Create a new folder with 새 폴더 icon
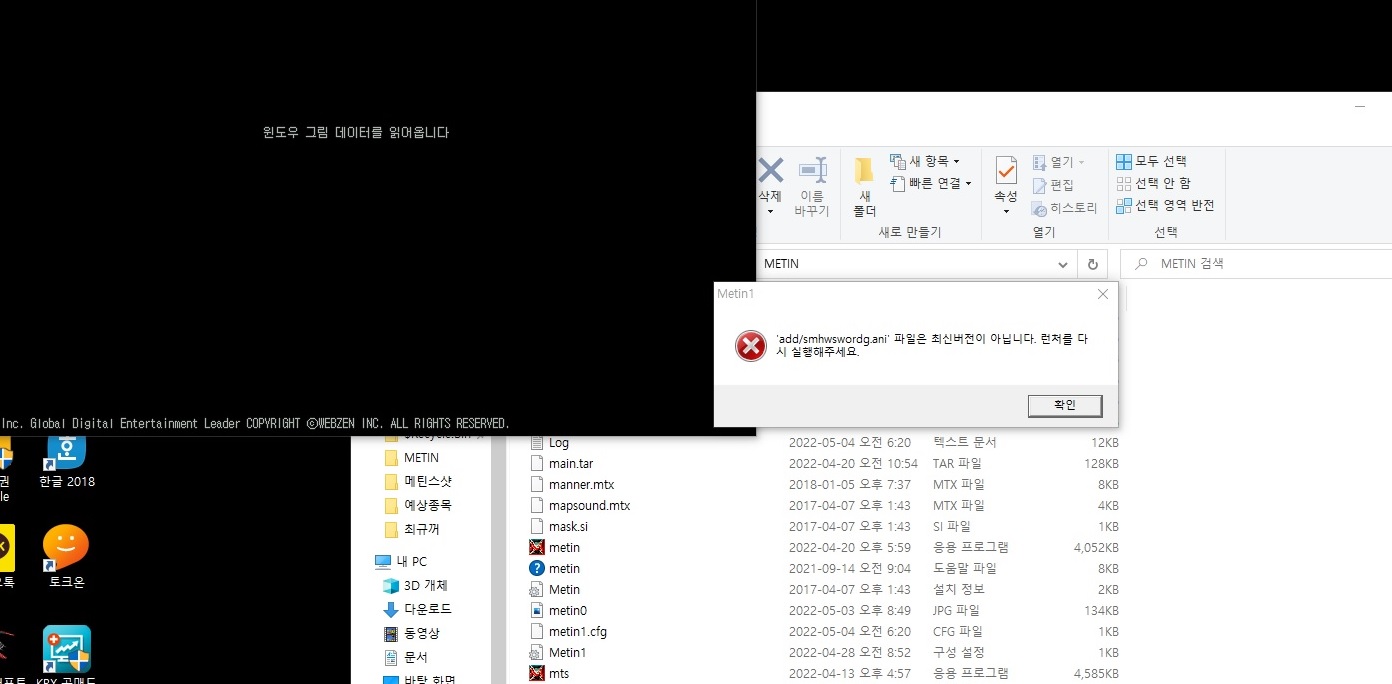This screenshot has width=1392, height=684. click(x=865, y=187)
